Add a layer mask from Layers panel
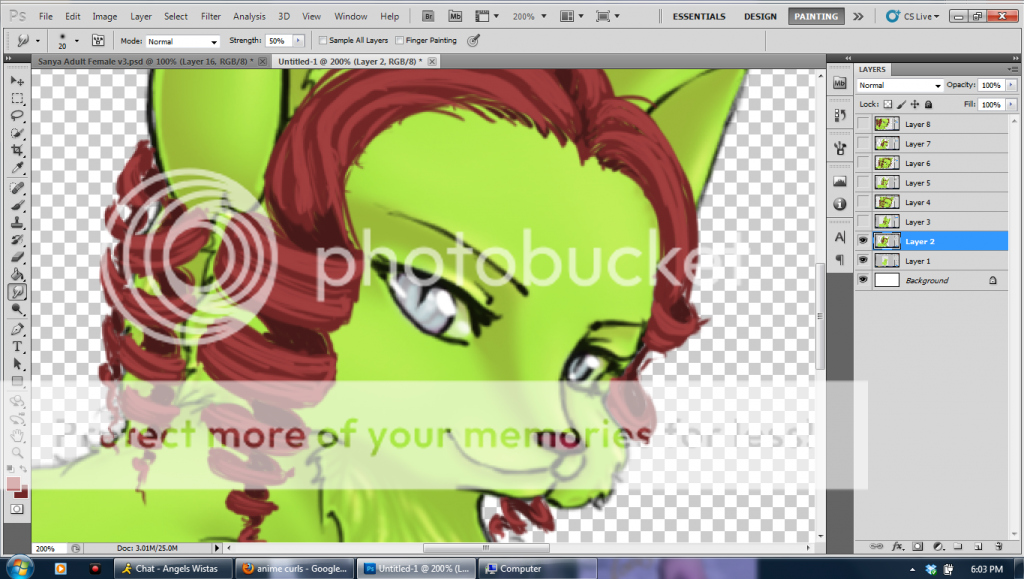 pyautogui.click(x=917, y=546)
